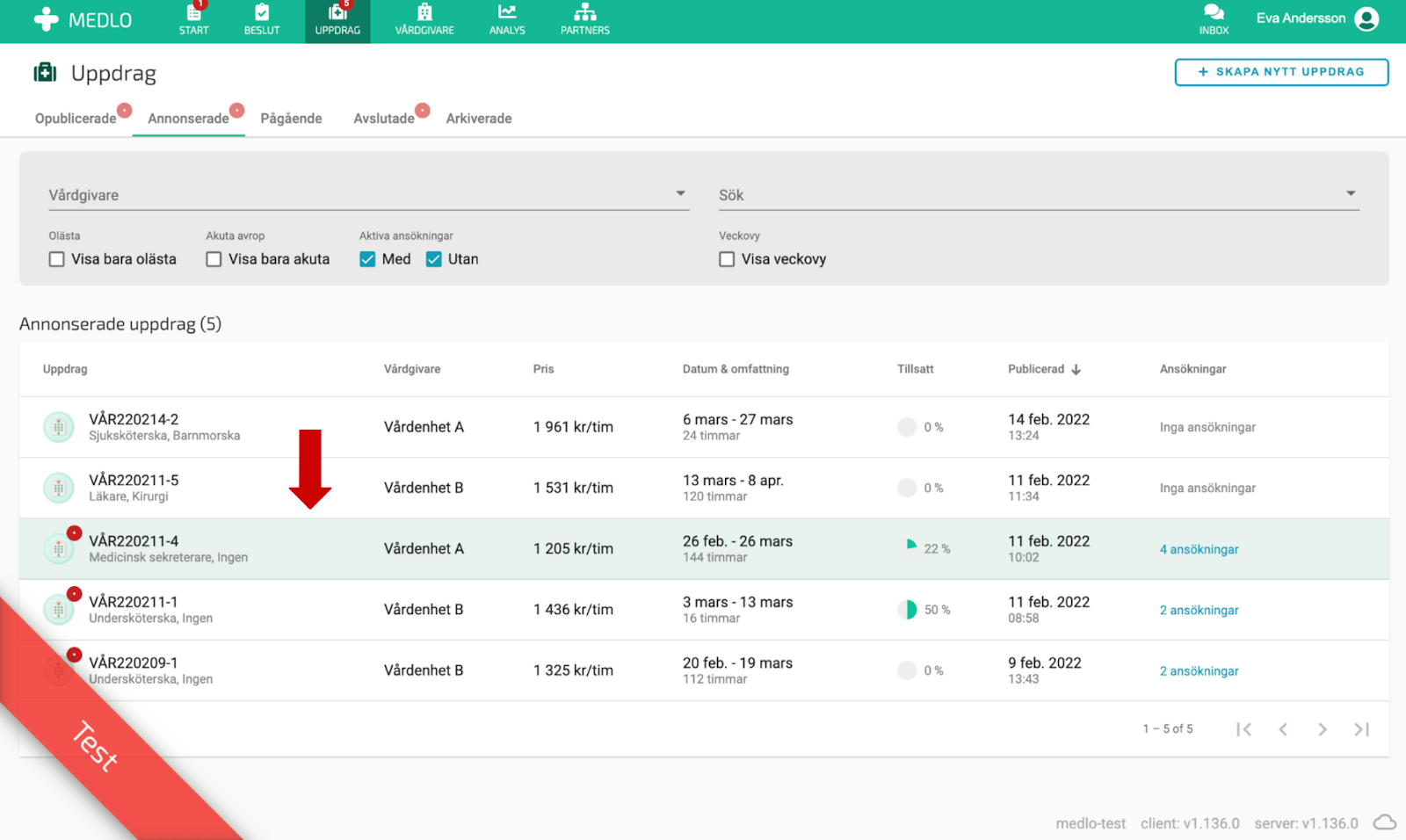Open assignment VÅR220209-1
Viewport: 1406px width, 840px height.
[x=133, y=663]
